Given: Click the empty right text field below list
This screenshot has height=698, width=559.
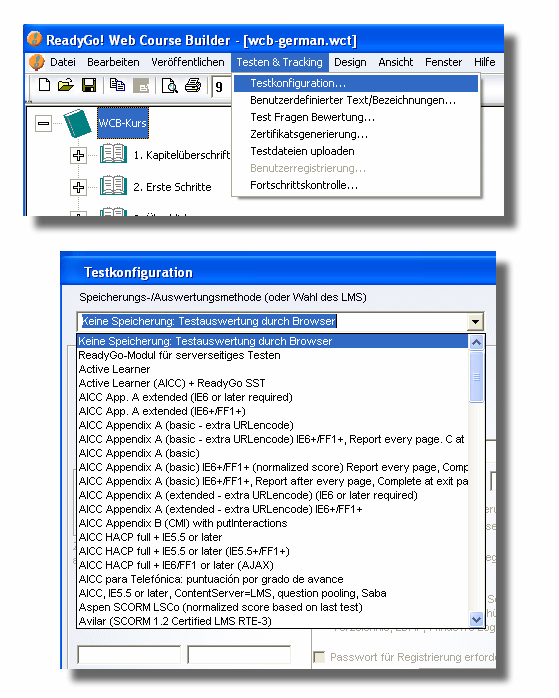Looking at the screenshot, I should [x=239, y=655].
